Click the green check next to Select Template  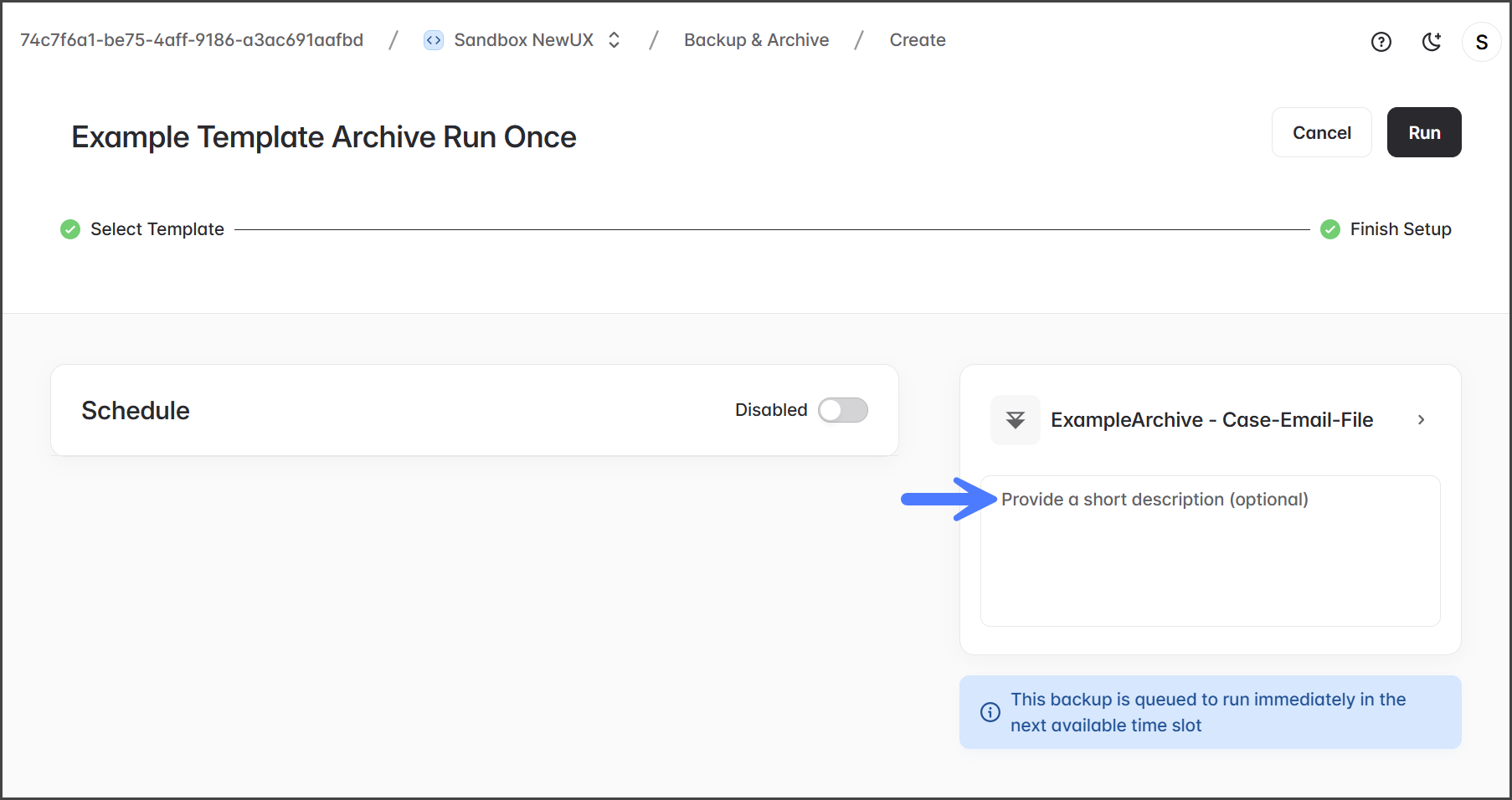[70, 229]
